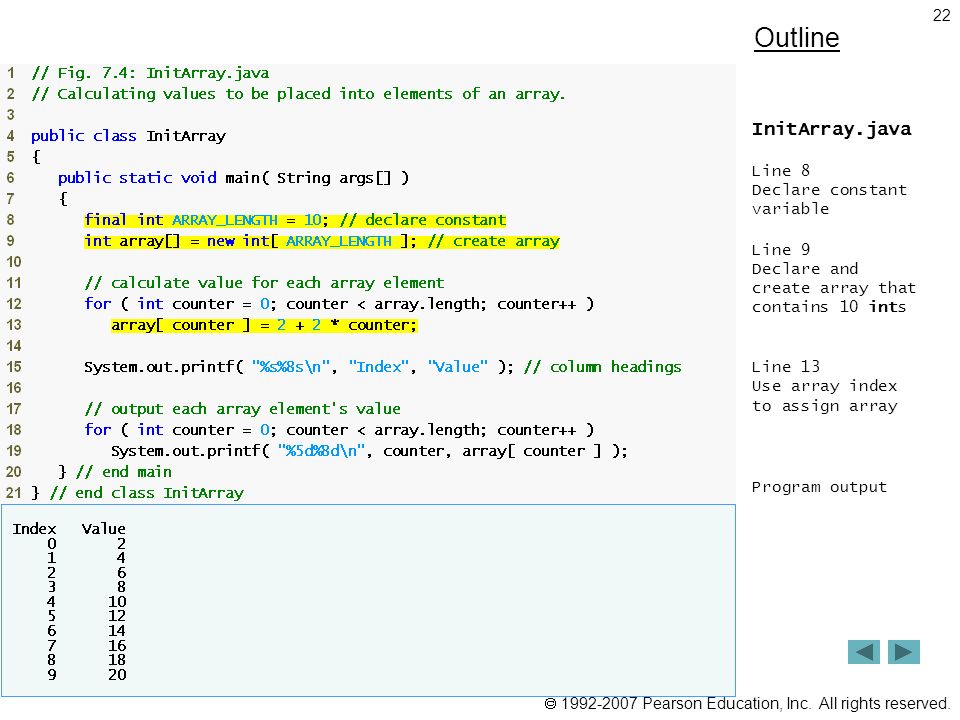The image size is (960, 720).
Task: Click the '// create array' comment
Action: [493, 241]
